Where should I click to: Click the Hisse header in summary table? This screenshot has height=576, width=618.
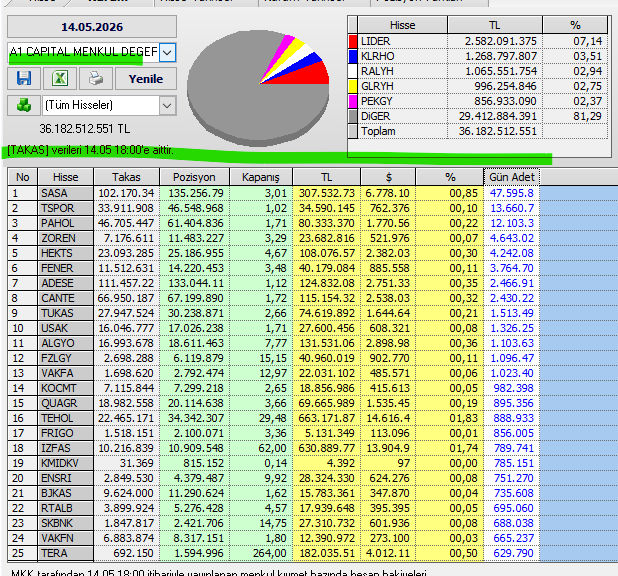[x=402, y=25]
